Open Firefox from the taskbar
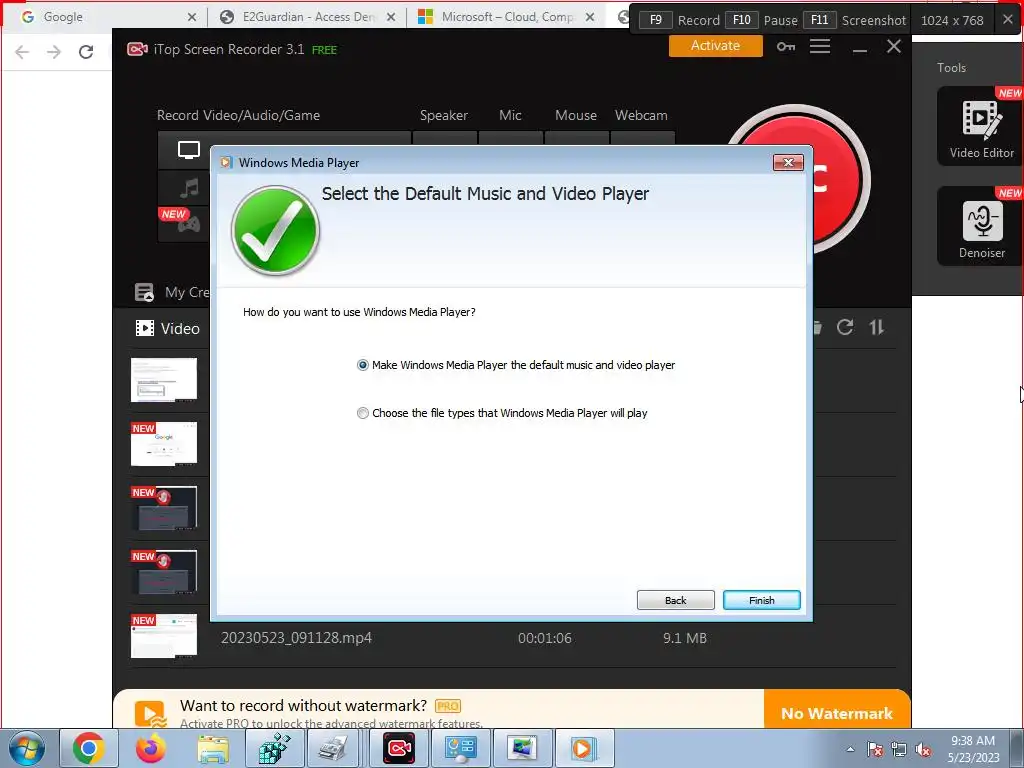Image resolution: width=1024 pixels, height=768 pixels. click(x=151, y=748)
